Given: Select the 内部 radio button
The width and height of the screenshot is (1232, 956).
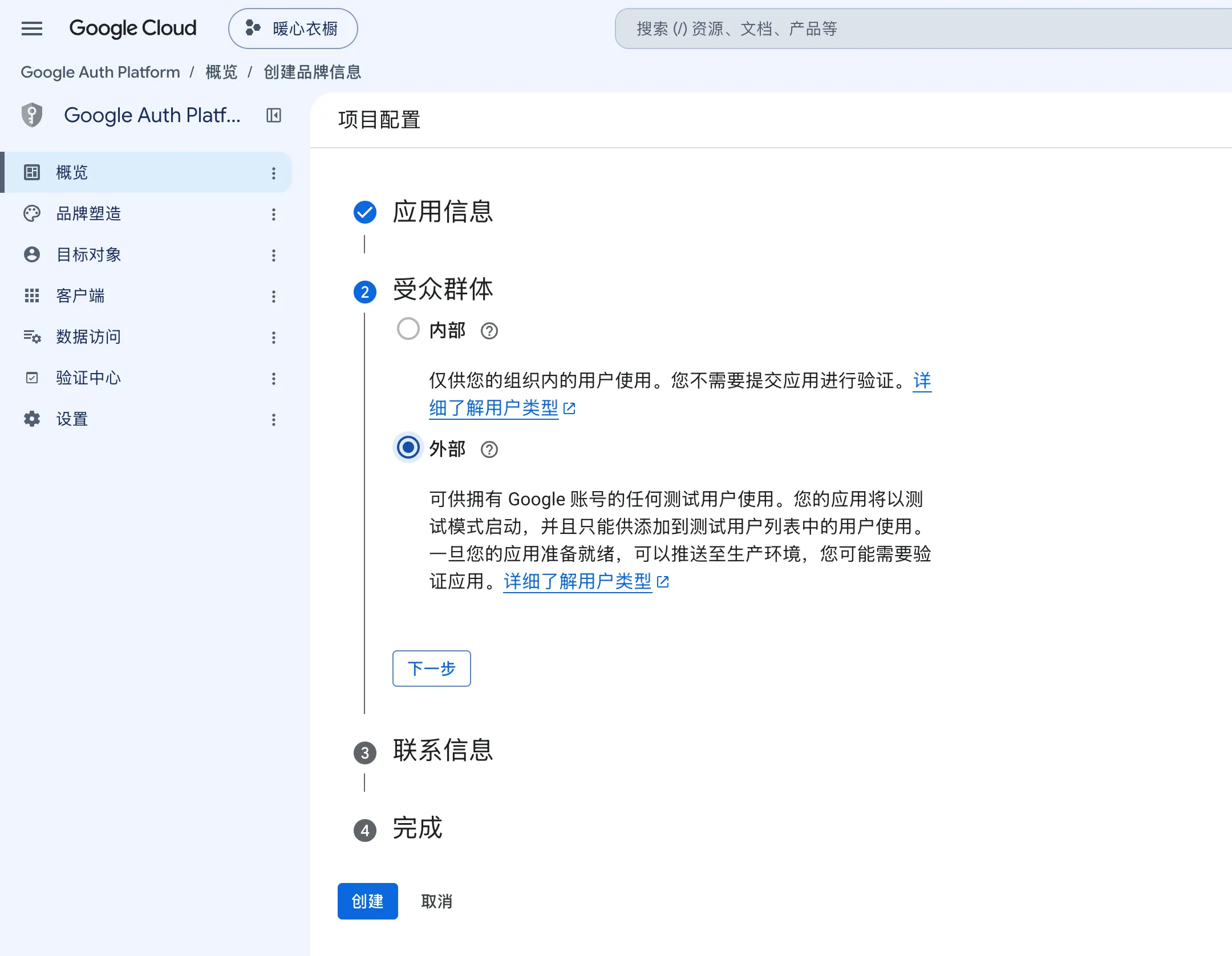Looking at the screenshot, I should pyautogui.click(x=408, y=329).
